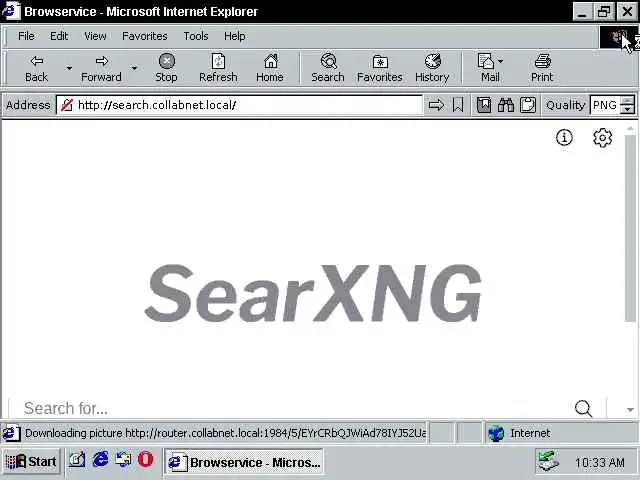Print the current page
Screen dimensions: 640x480
pos(542,69)
